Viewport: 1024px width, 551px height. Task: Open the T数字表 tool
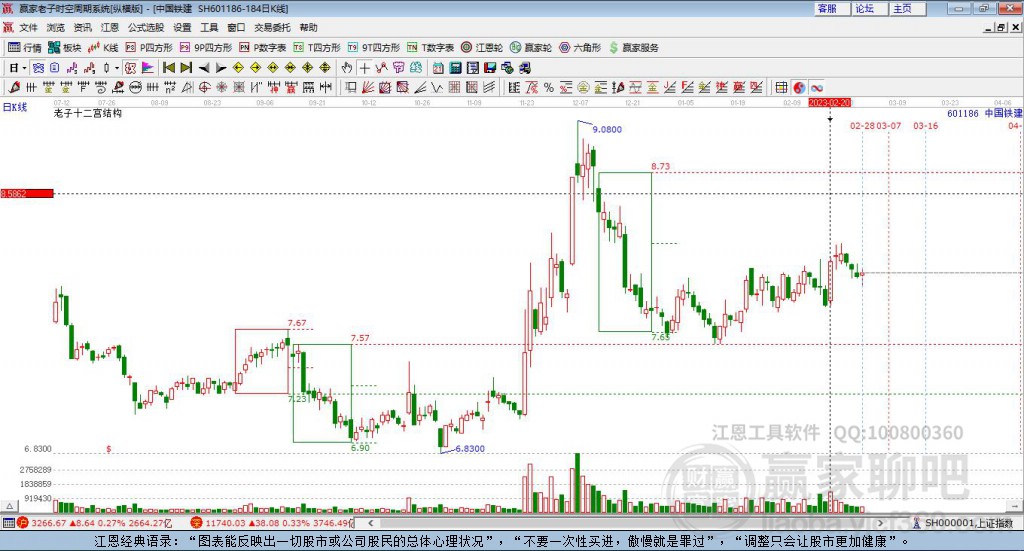(x=430, y=48)
